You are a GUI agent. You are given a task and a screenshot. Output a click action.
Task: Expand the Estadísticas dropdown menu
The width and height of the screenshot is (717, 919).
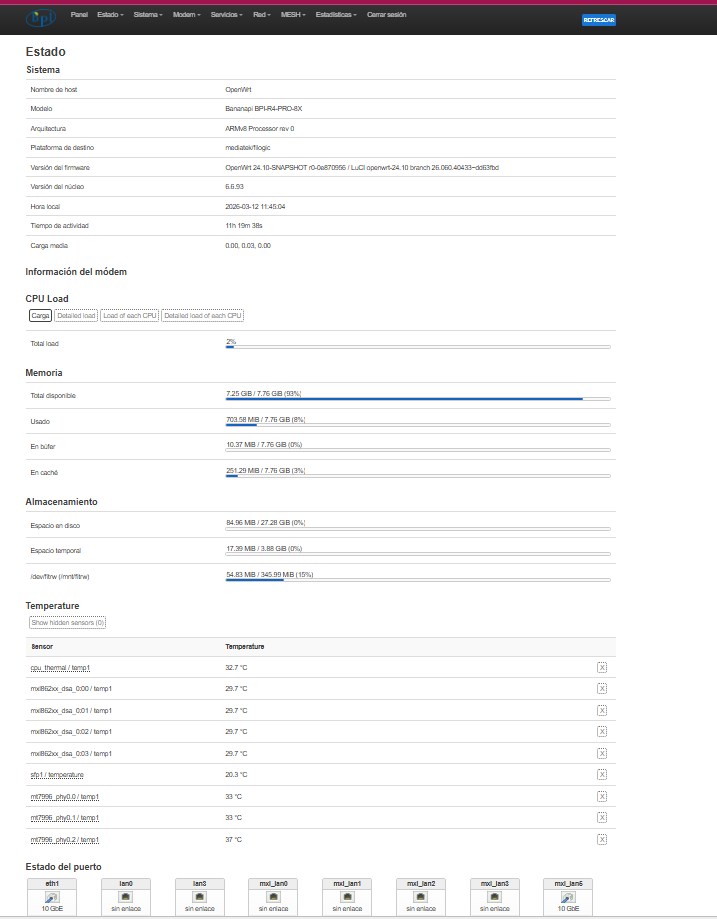(x=337, y=15)
